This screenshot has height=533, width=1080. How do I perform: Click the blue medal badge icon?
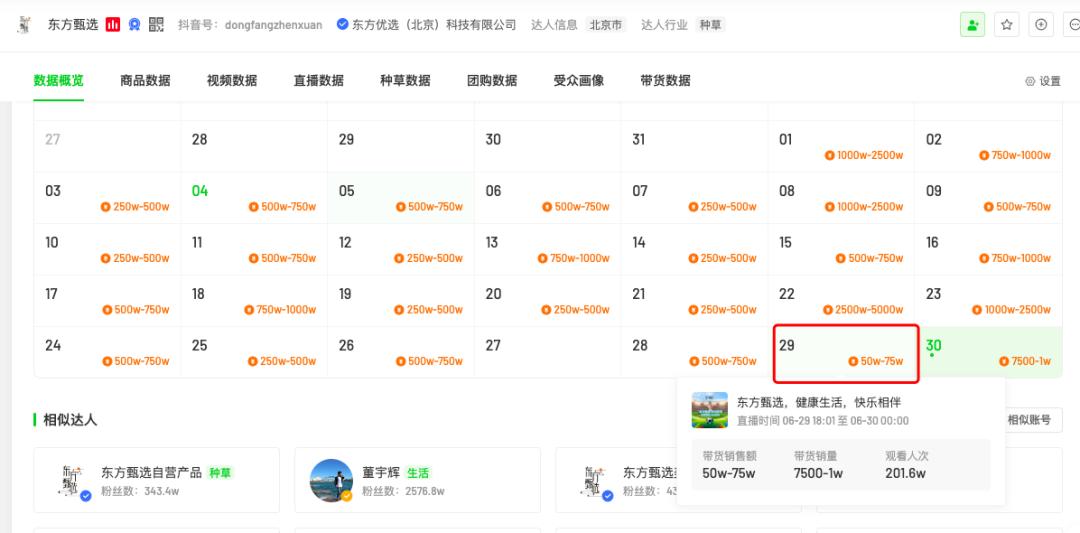[134, 25]
